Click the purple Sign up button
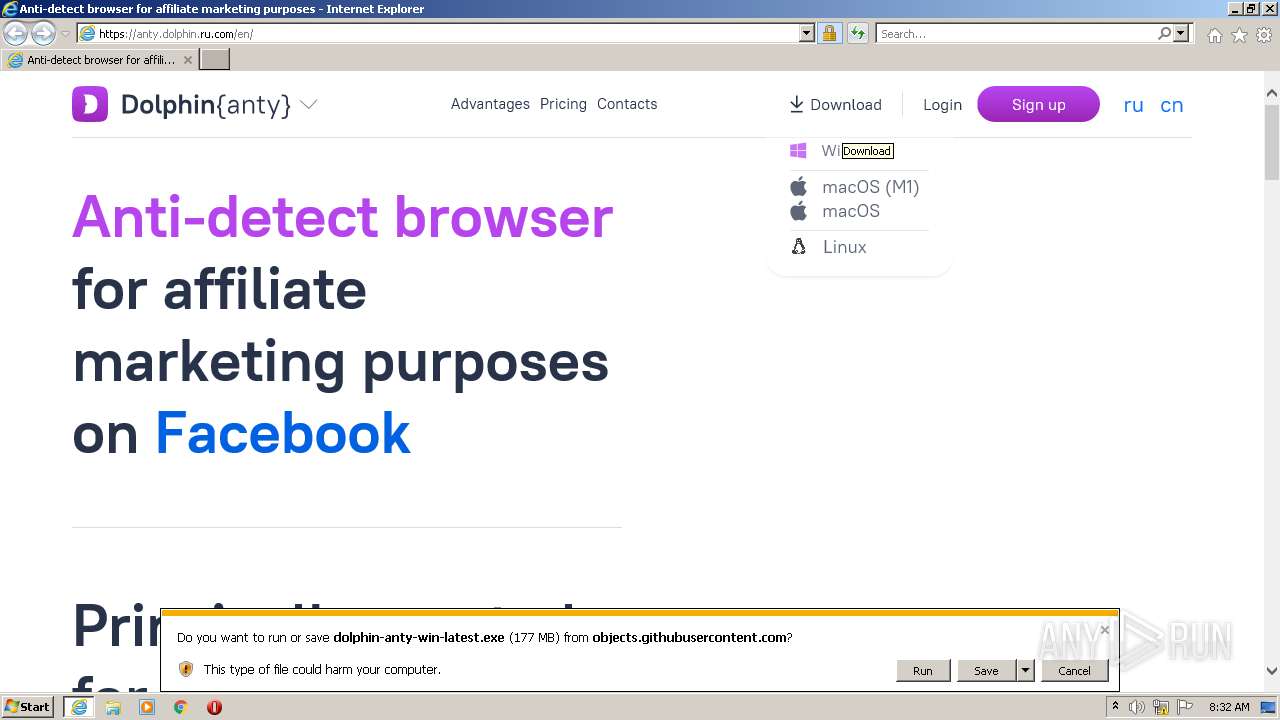1280x720 pixels. [x=1038, y=104]
